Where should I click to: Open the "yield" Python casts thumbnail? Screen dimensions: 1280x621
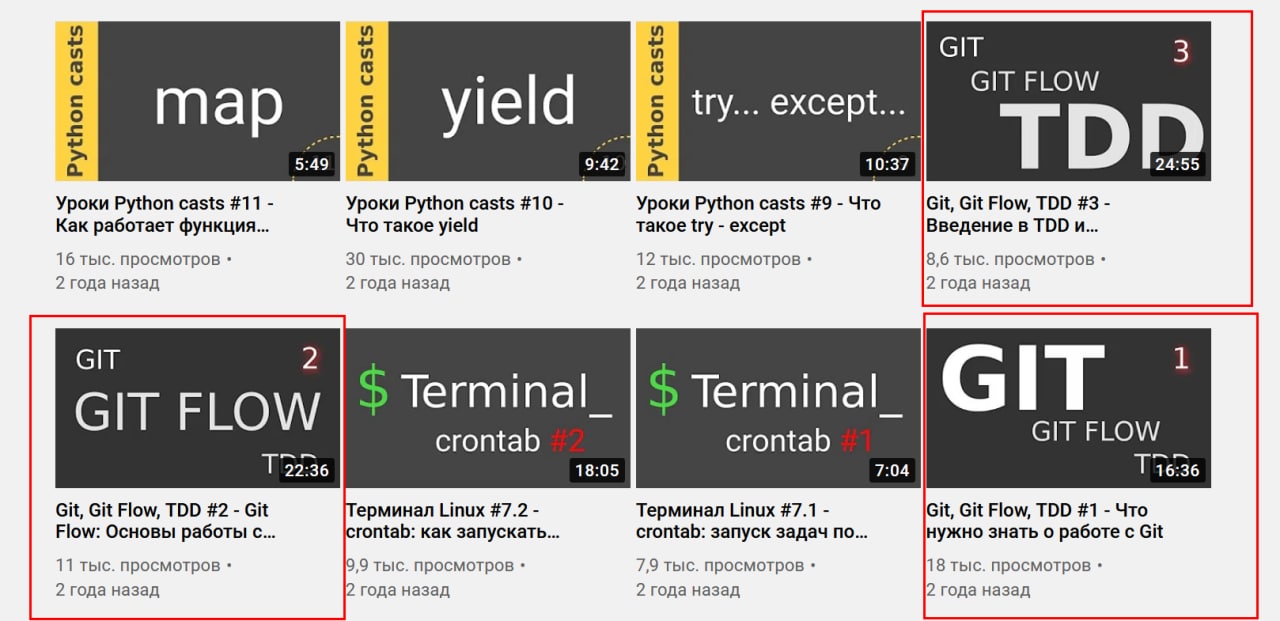487,101
